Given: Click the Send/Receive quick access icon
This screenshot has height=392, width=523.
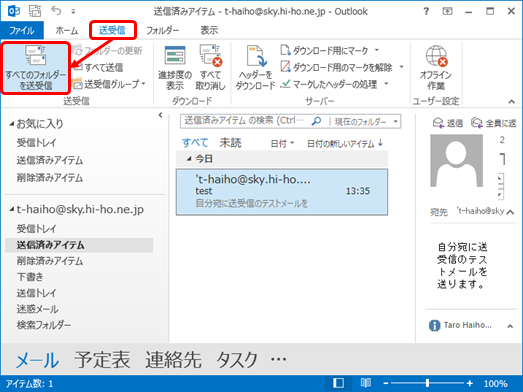Looking at the screenshot, I should [x=35, y=11].
